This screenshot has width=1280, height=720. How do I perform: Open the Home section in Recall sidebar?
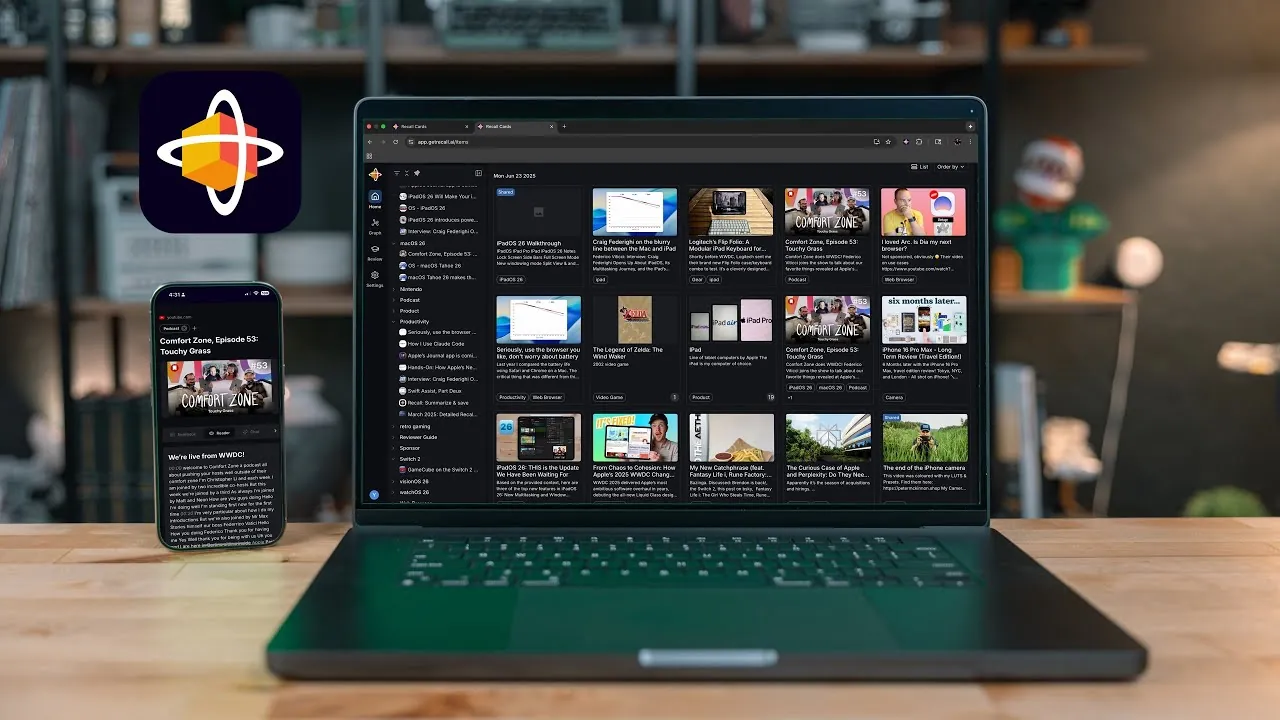375,199
